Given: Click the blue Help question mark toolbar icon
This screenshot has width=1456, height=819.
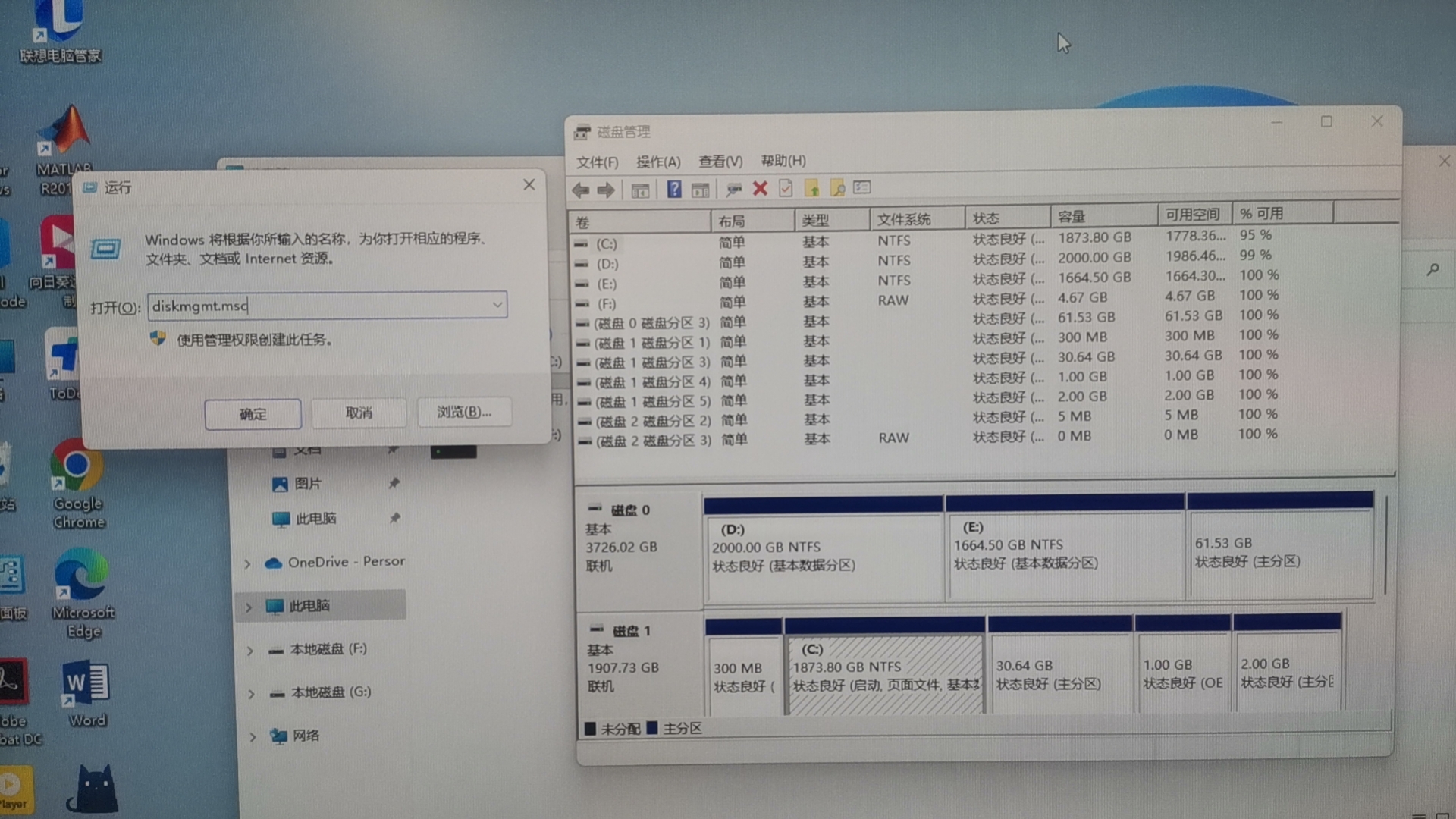Looking at the screenshot, I should pyautogui.click(x=673, y=189).
